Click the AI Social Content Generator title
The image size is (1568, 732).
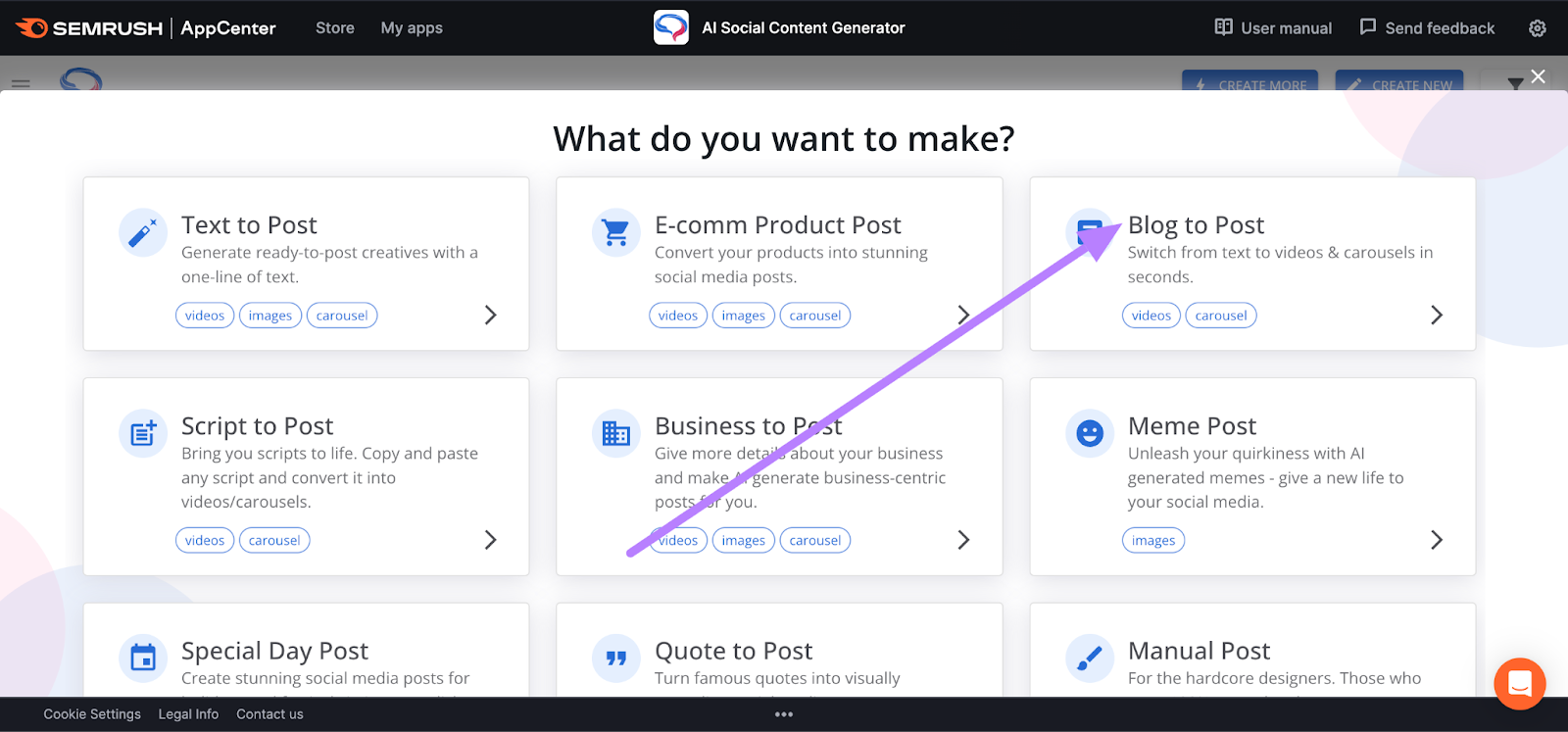[804, 27]
